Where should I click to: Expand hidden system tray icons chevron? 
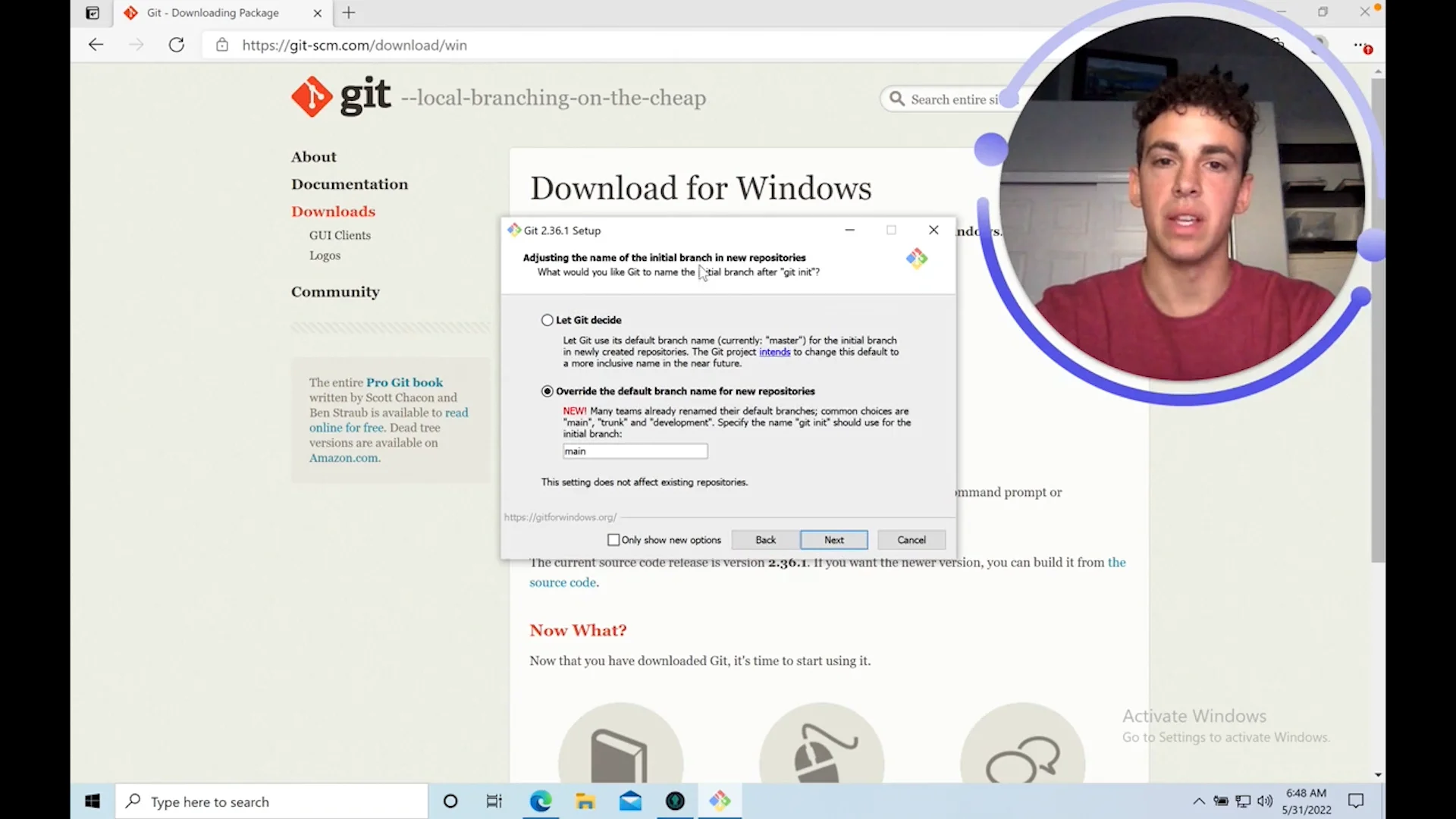point(1198,801)
